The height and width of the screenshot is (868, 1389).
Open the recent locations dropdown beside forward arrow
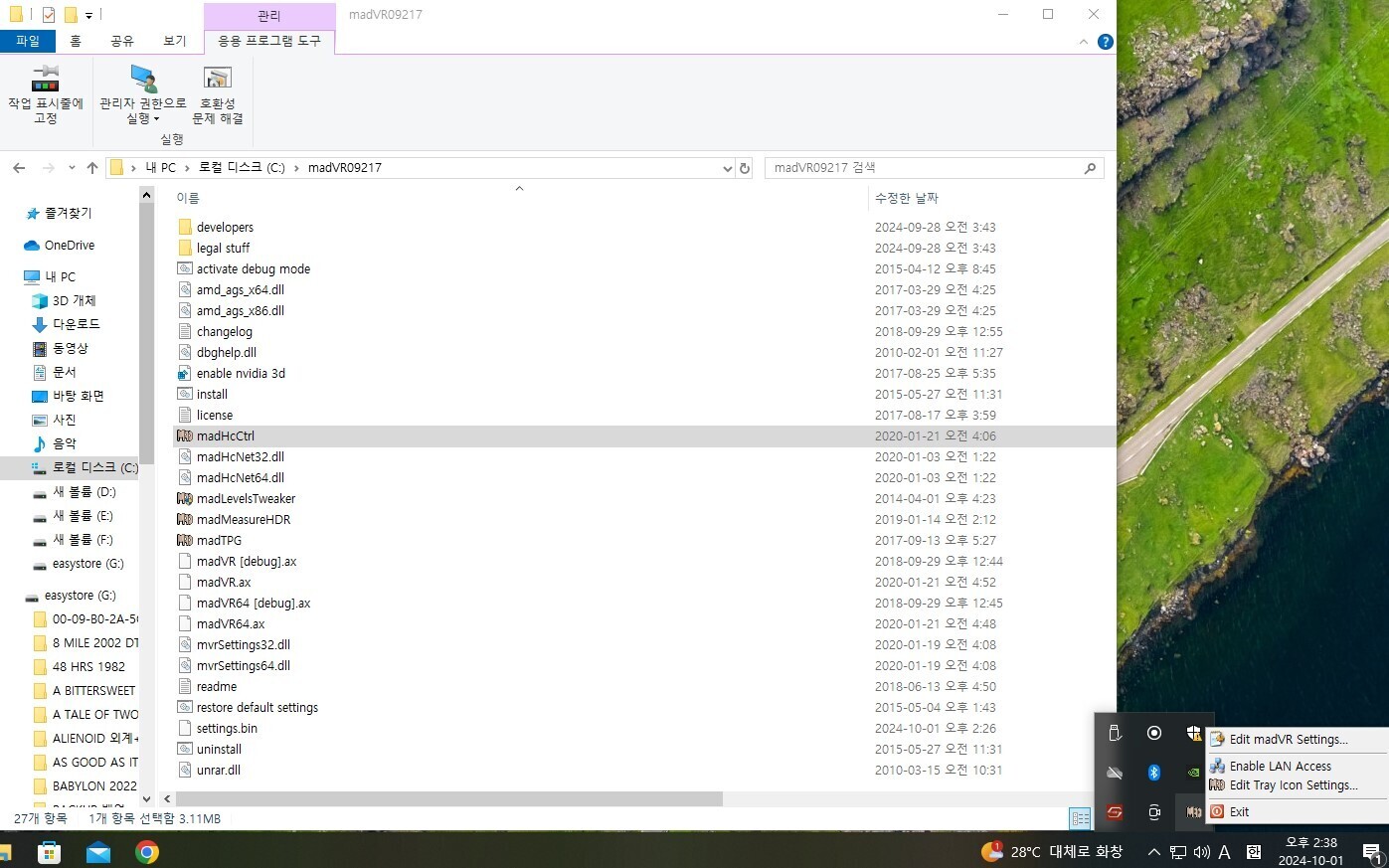(x=72, y=168)
